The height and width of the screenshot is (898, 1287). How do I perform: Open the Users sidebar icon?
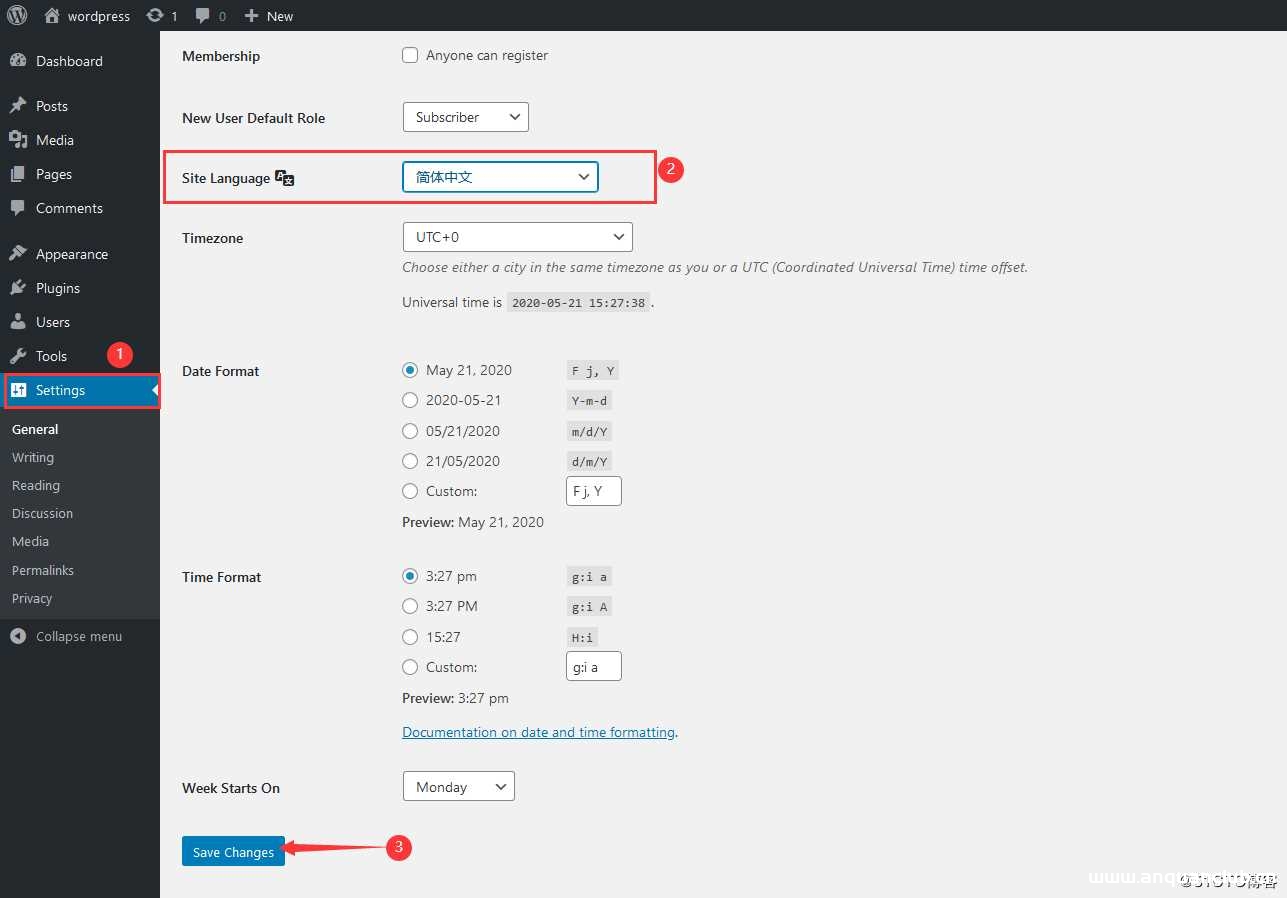pyautogui.click(x=19, y=321)
